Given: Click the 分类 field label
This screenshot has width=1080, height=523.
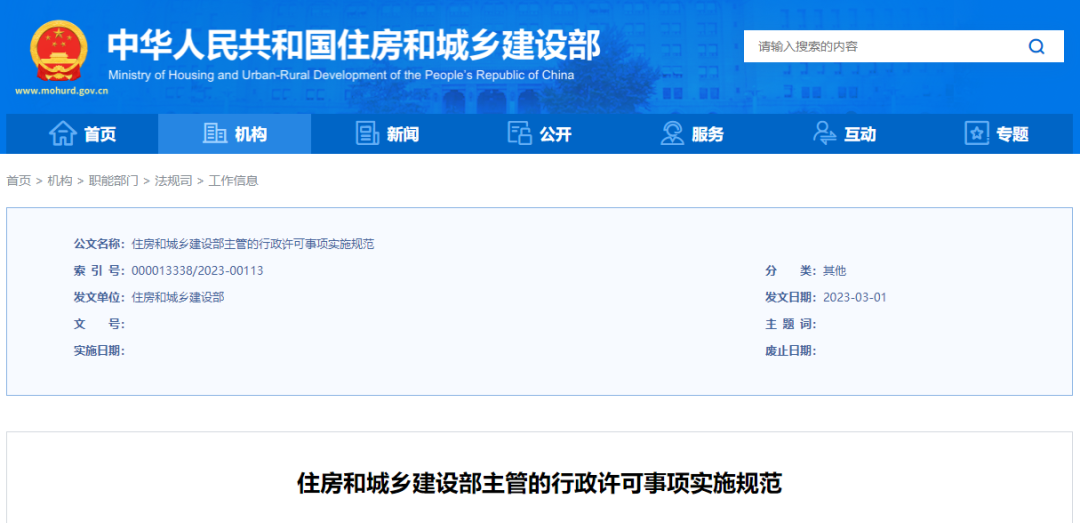Looking at the screenshot, I should (791, 271).
